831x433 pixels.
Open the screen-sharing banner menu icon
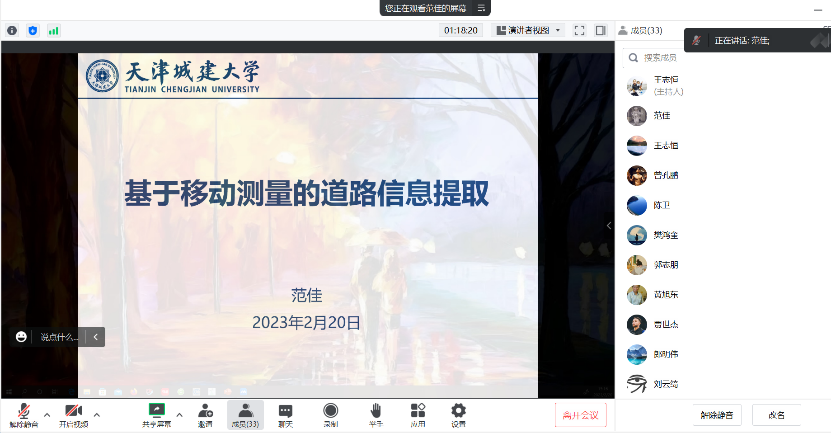[481, 8]
